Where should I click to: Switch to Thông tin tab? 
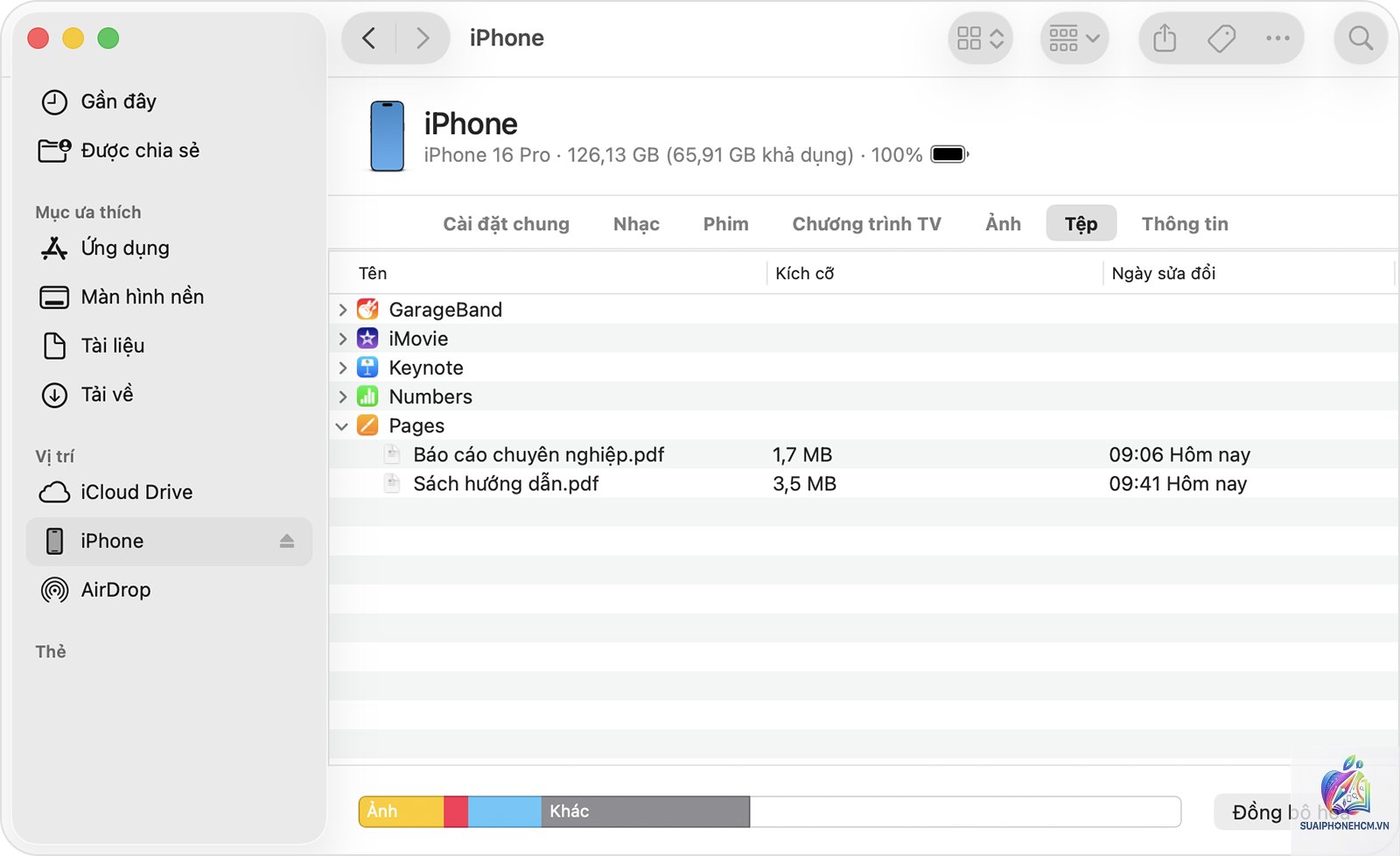tap(1185, 224)
